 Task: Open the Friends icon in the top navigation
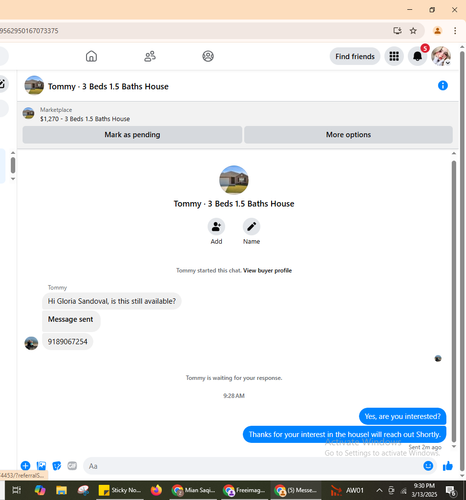150,56
